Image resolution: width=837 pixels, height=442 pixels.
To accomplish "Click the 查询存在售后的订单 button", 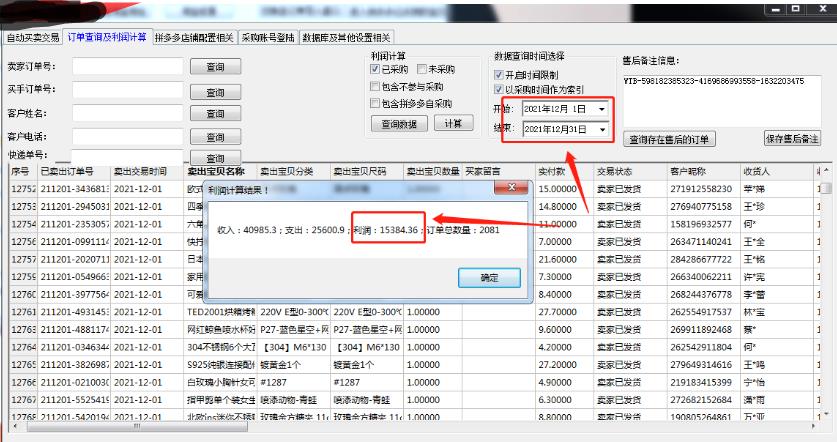I will click(670, 138).
